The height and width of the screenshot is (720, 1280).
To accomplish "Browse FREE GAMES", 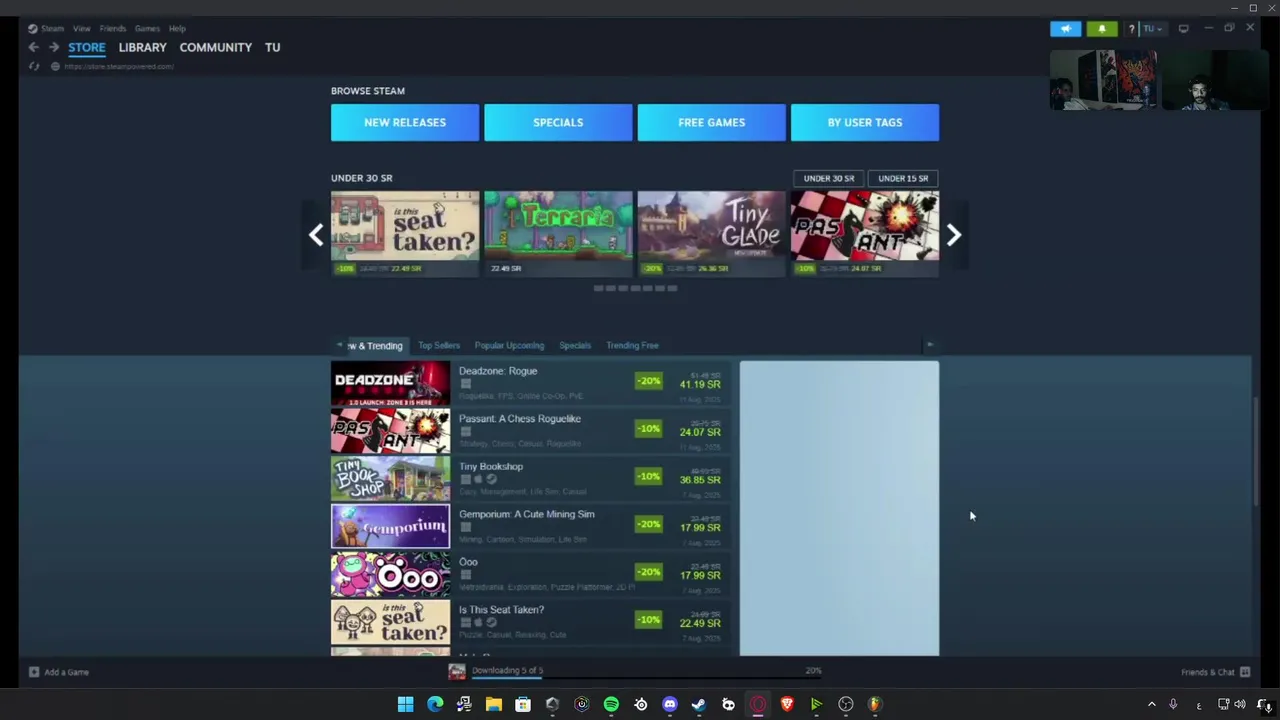I will (x=711, y=122).
